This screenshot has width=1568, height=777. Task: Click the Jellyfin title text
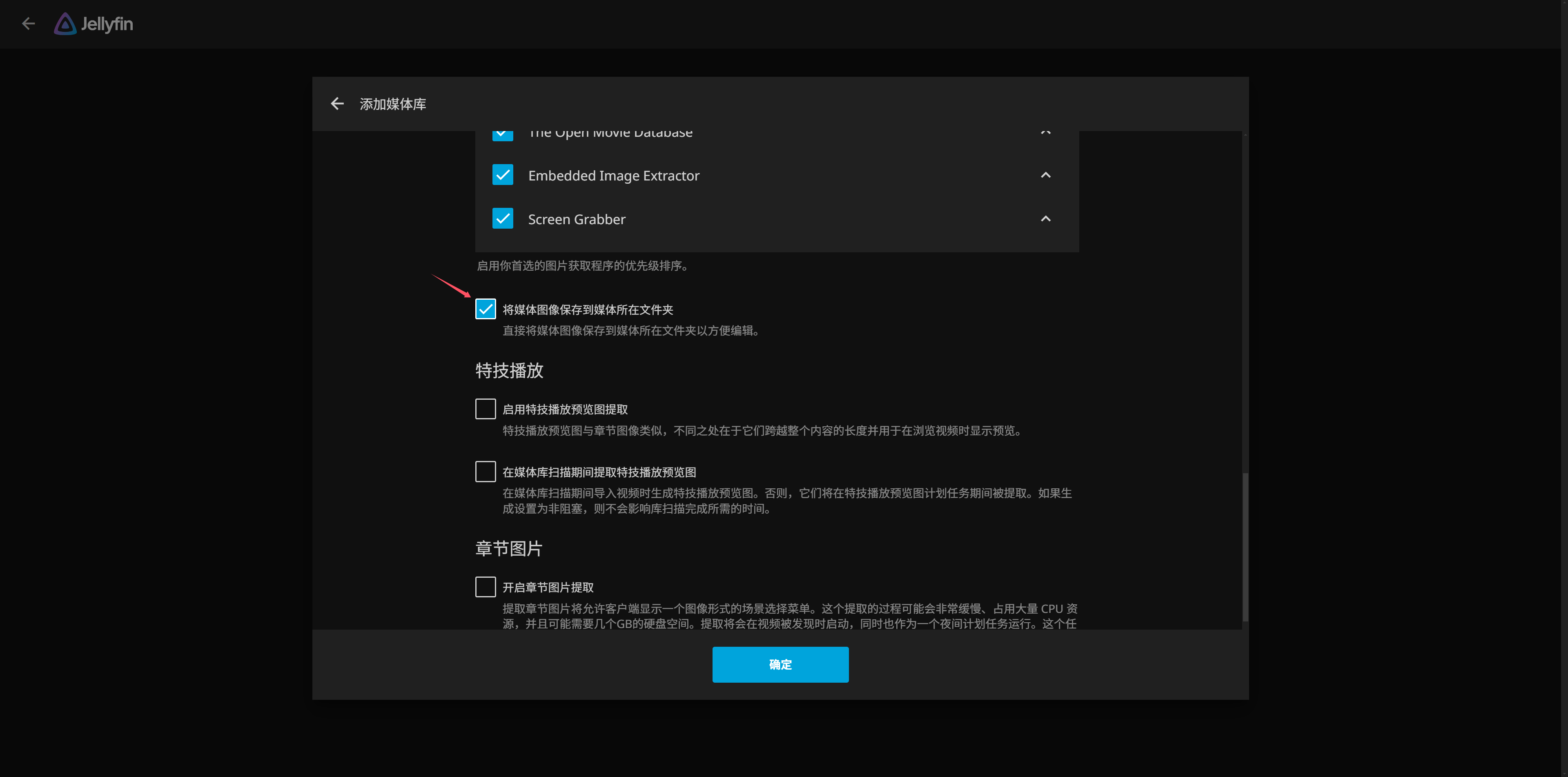pyautogui.click(x=107, y=24)
